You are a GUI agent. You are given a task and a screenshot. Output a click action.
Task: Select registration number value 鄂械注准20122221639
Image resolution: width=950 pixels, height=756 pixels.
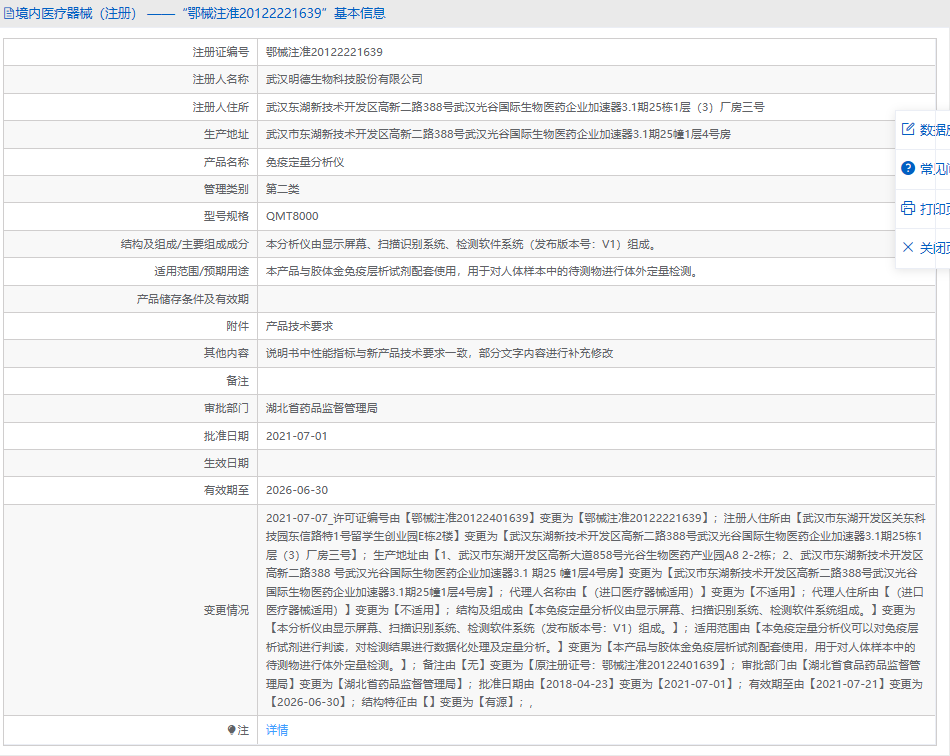point(324,52)
